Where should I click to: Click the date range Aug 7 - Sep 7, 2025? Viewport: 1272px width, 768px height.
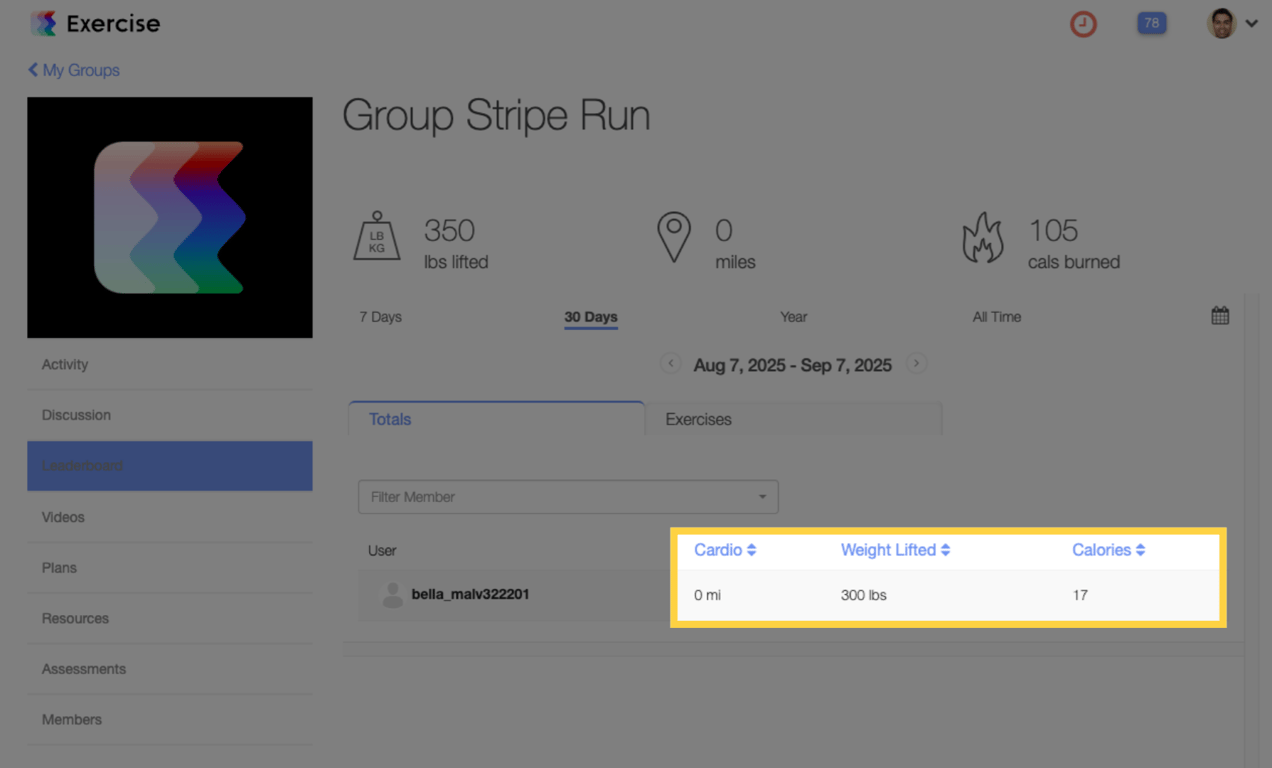(x=793, y=365)
